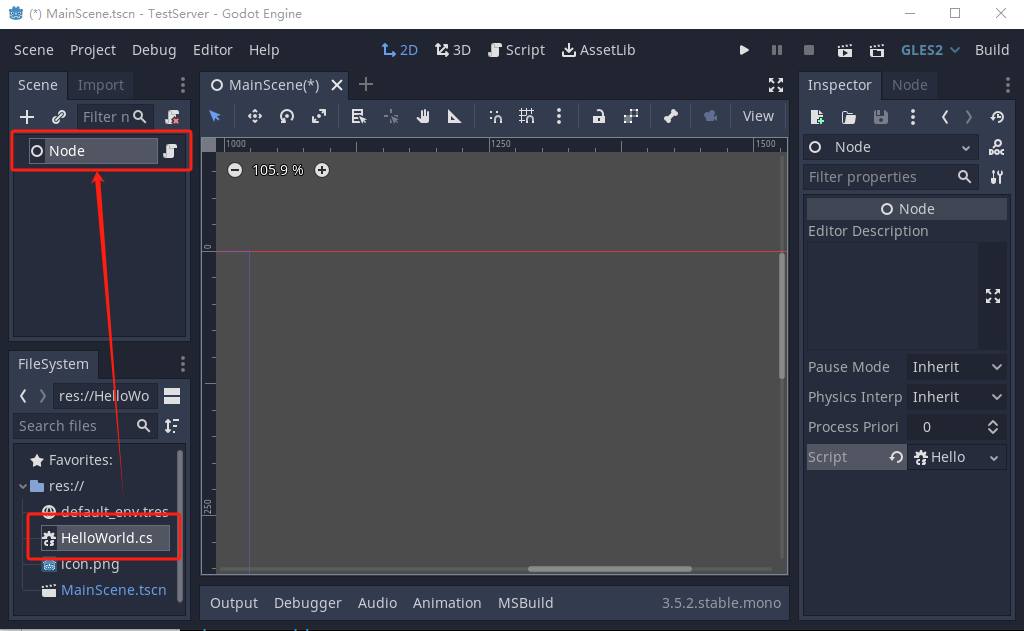This screenshot has width=1024, height=631.
Task: Switch to Script workspace
Action: [x=516, y=50]
